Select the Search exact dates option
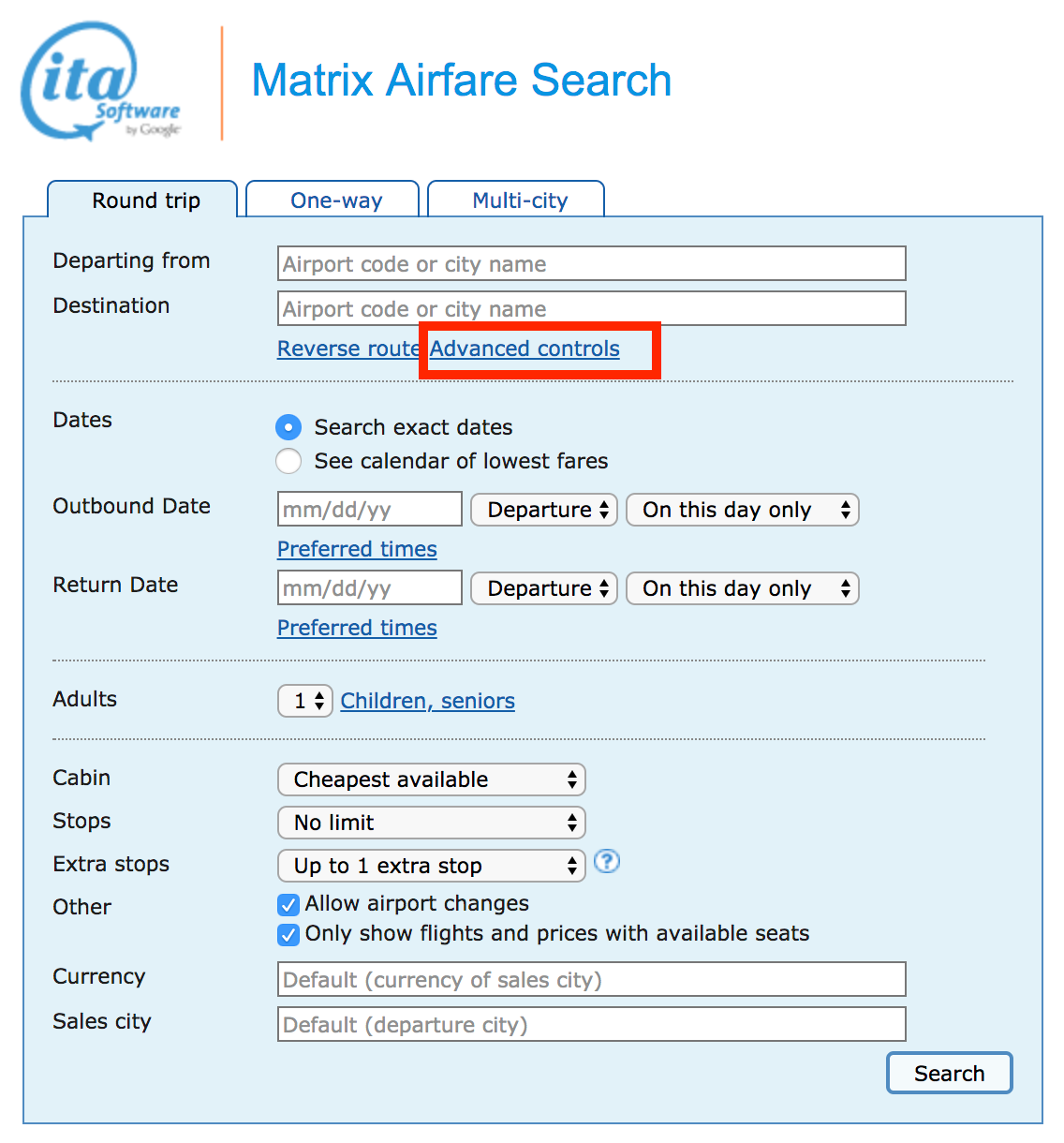This screenshot has width=1064, height=1143. coord(288,427)
